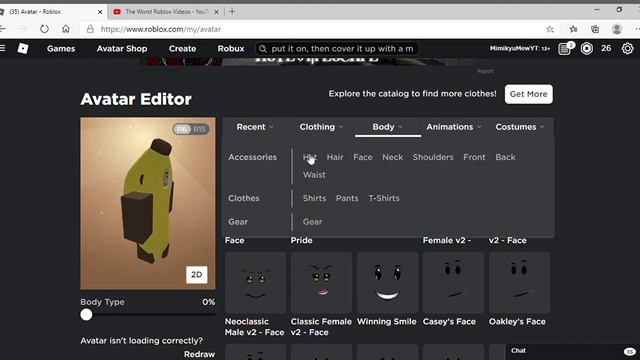Open Shirts clothes category
The height and width of the screenshot is (360, 640).
coord(314,198)
